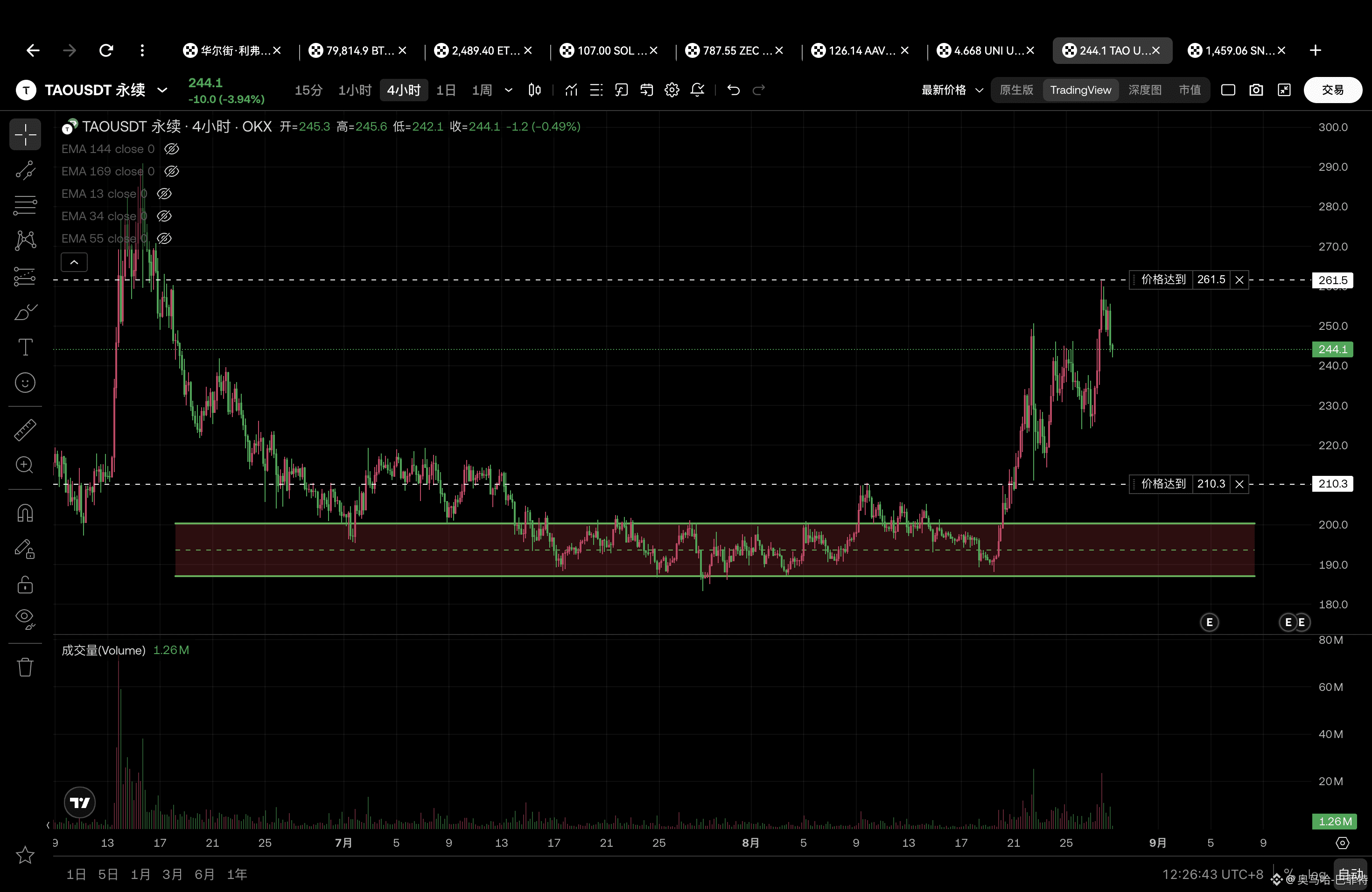The image size is (1372, 892).
Task: Open chart time axis settings gear
Action: [x=1343, y=843]
